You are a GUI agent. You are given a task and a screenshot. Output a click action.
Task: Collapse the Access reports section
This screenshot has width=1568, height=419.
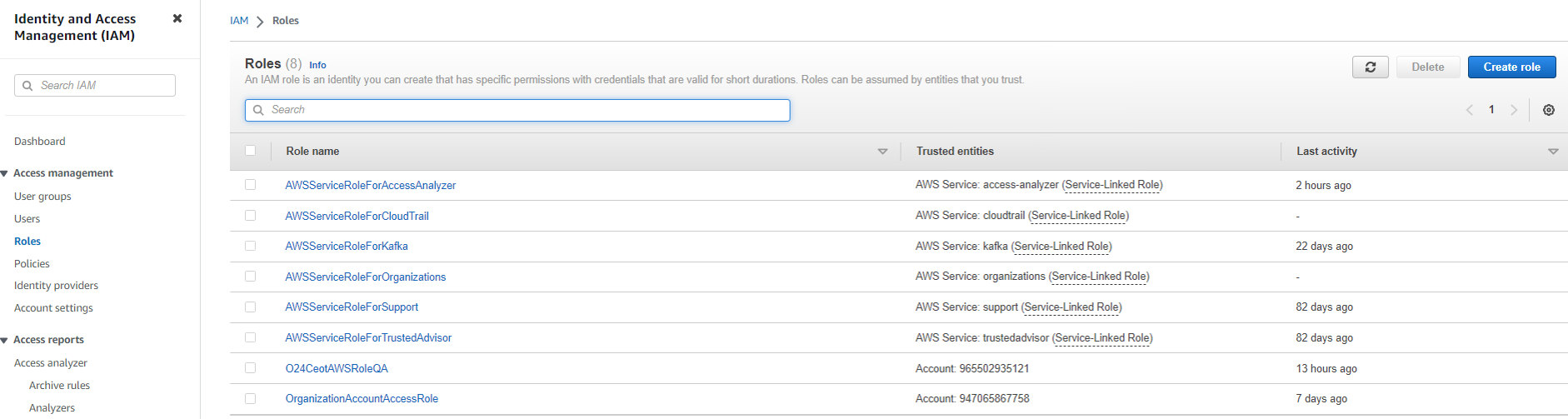click(x=5, y=340)
